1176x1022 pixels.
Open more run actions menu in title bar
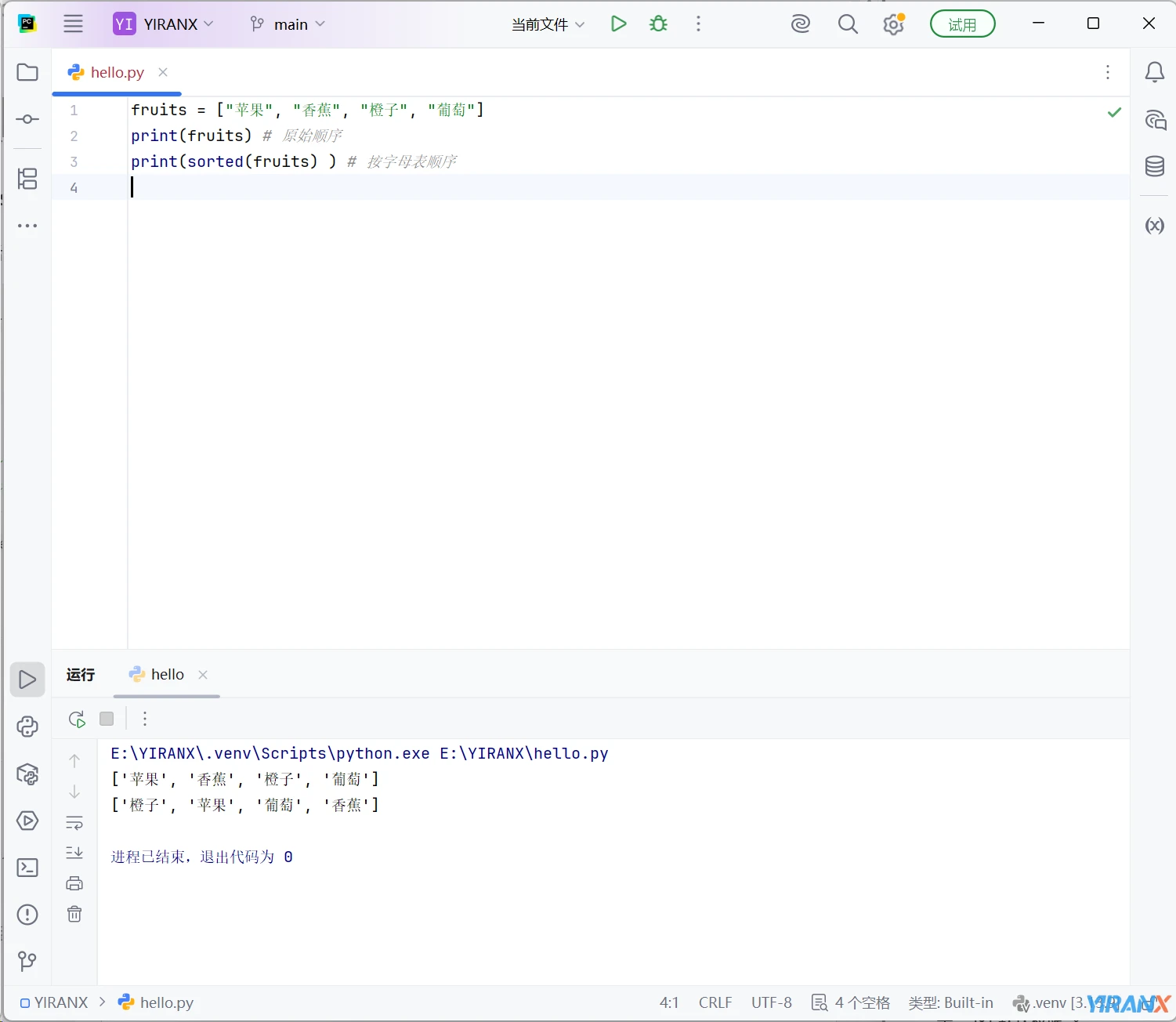click(698, 24)
